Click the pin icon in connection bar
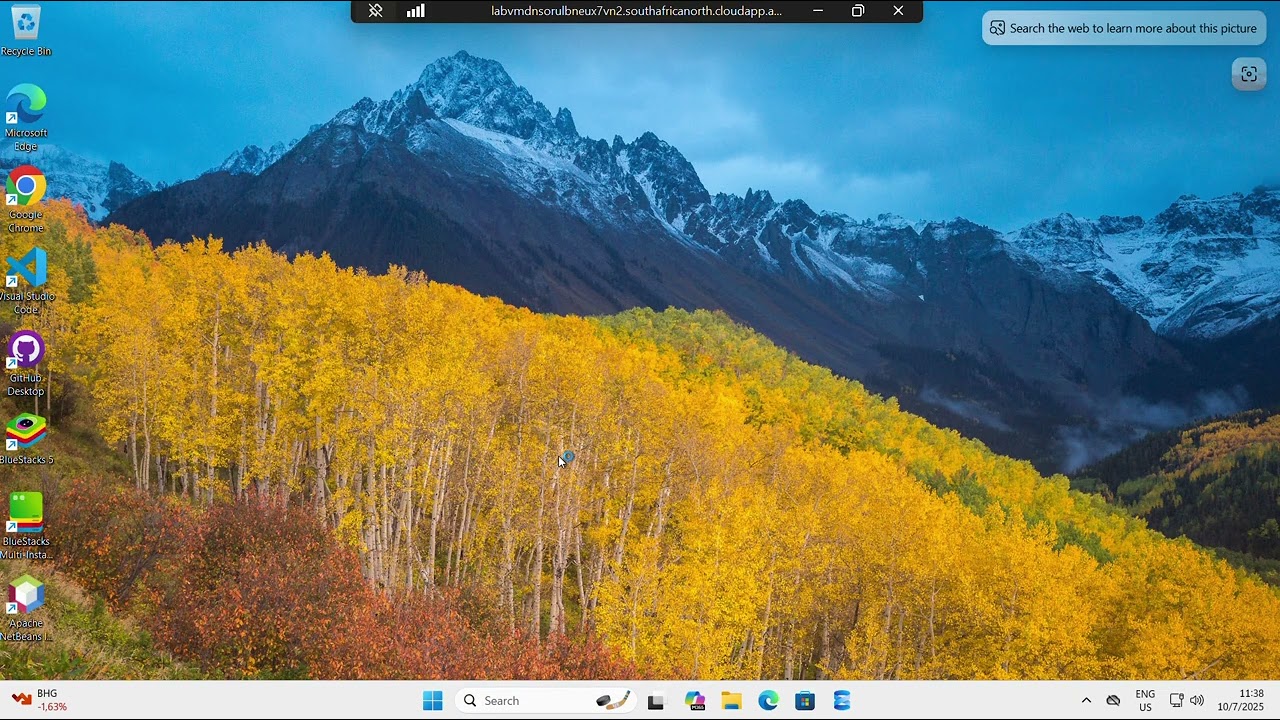1280x720 pixels. [376, 11]
